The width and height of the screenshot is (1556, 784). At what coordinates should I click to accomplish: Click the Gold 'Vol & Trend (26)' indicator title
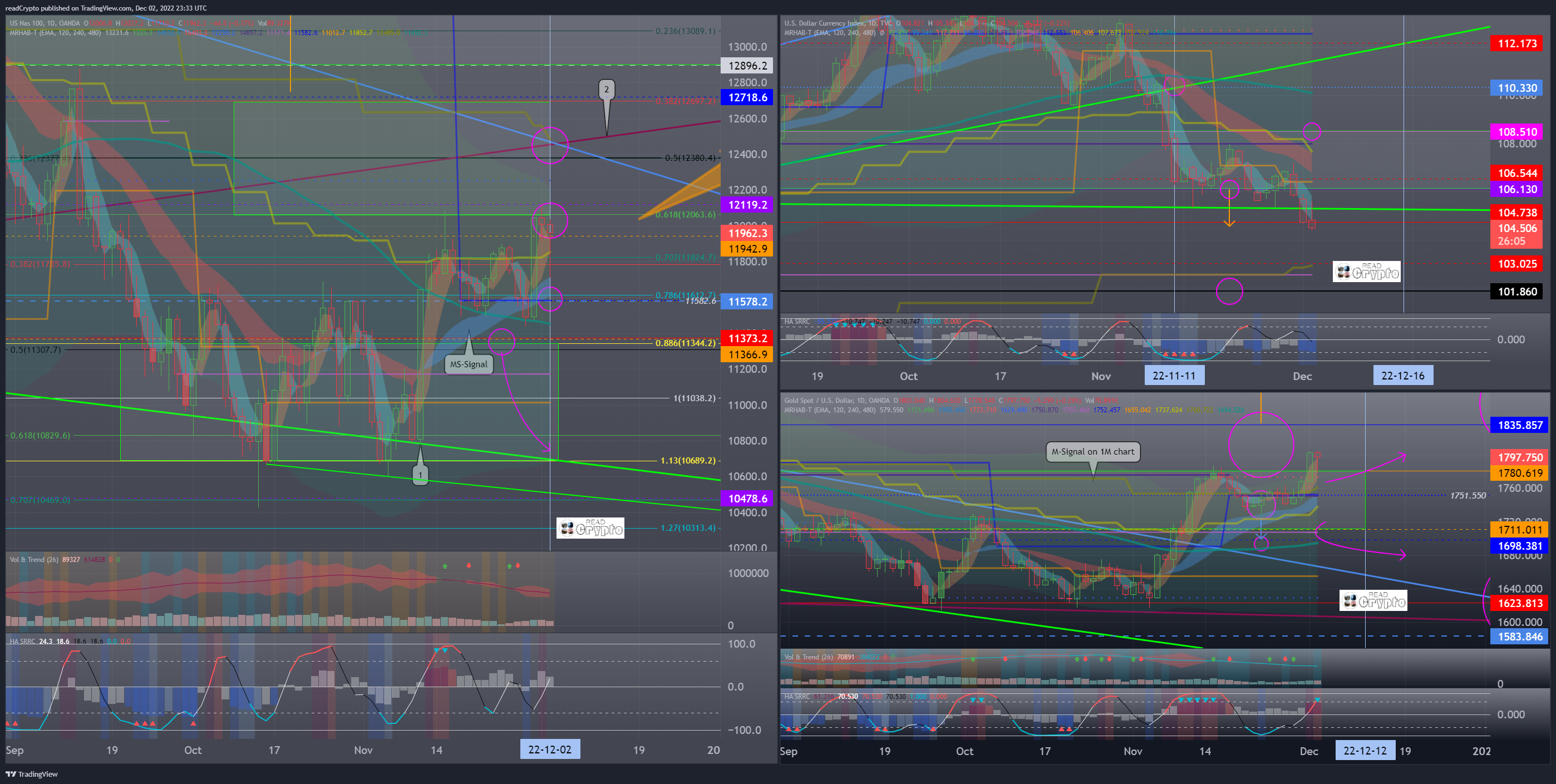808,657
